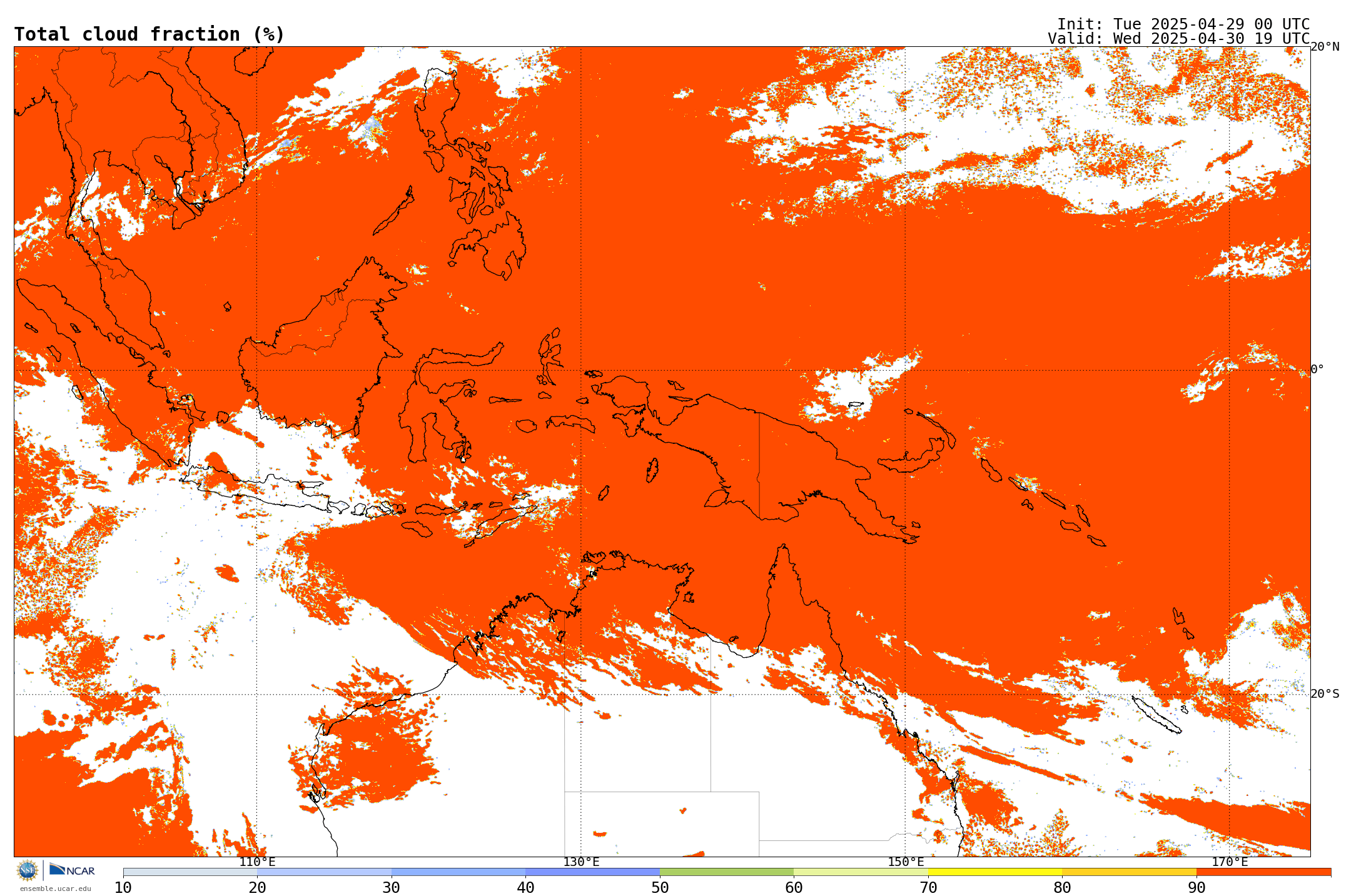1351x896 pixels.
Task: Click the 20-30 light blue colorbar segment
Action: [324, 872]
